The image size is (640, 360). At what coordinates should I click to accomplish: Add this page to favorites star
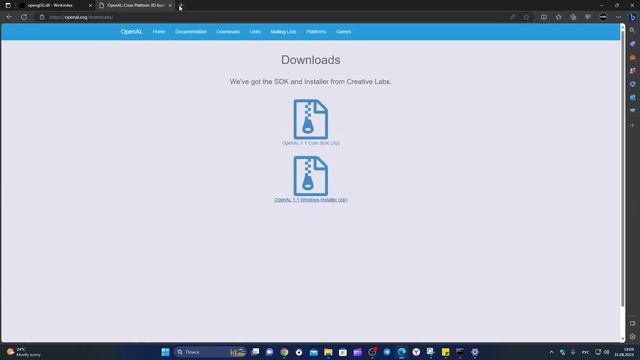(x=527, y=17)
